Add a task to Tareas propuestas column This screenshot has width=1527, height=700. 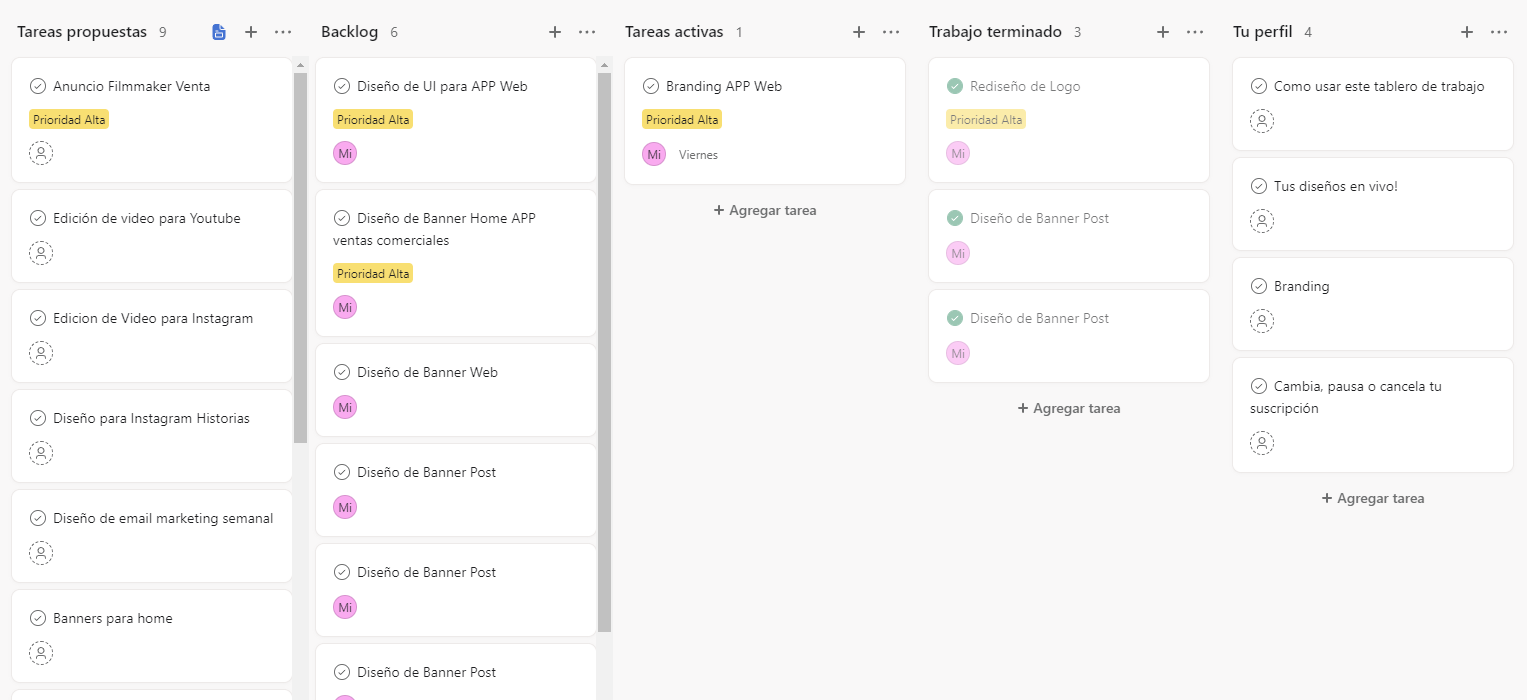click(251, 32)
